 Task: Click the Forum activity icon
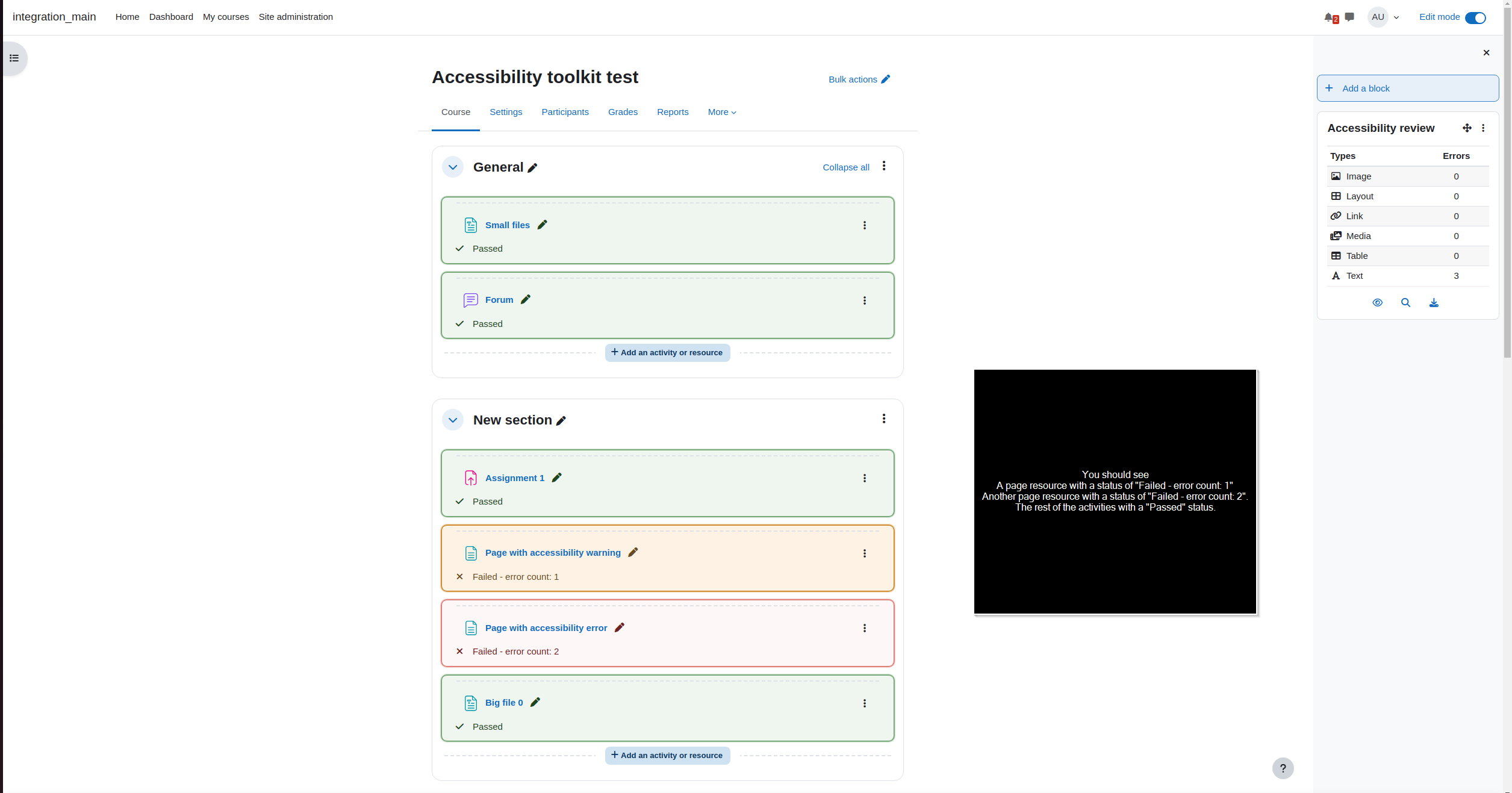471,300
